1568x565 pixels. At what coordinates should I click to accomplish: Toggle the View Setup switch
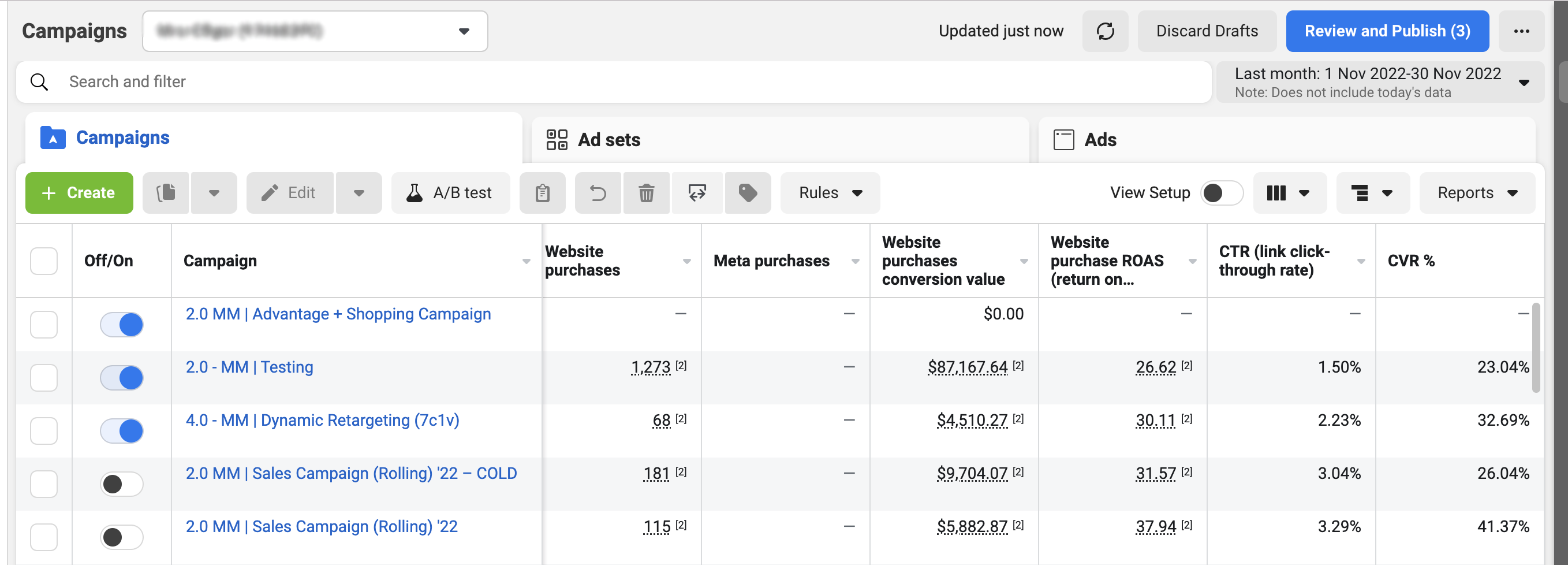click(x=1221, y=193)
